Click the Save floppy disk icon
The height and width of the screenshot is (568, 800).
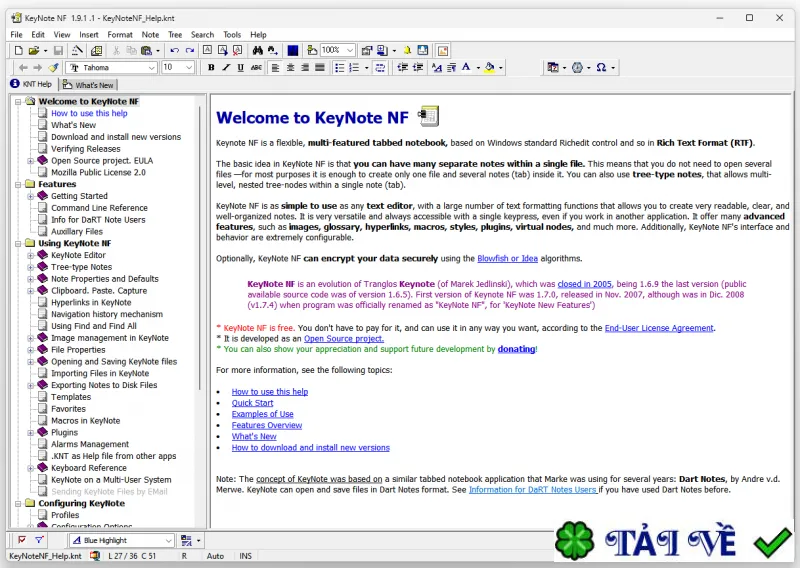(x=58, y=51)
